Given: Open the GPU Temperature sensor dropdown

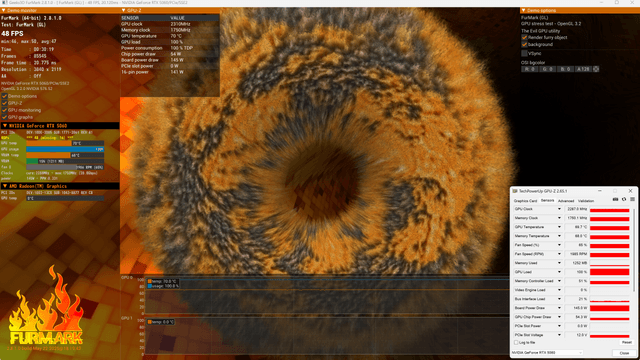Looking at the screenshot, I should pos(559,227).
